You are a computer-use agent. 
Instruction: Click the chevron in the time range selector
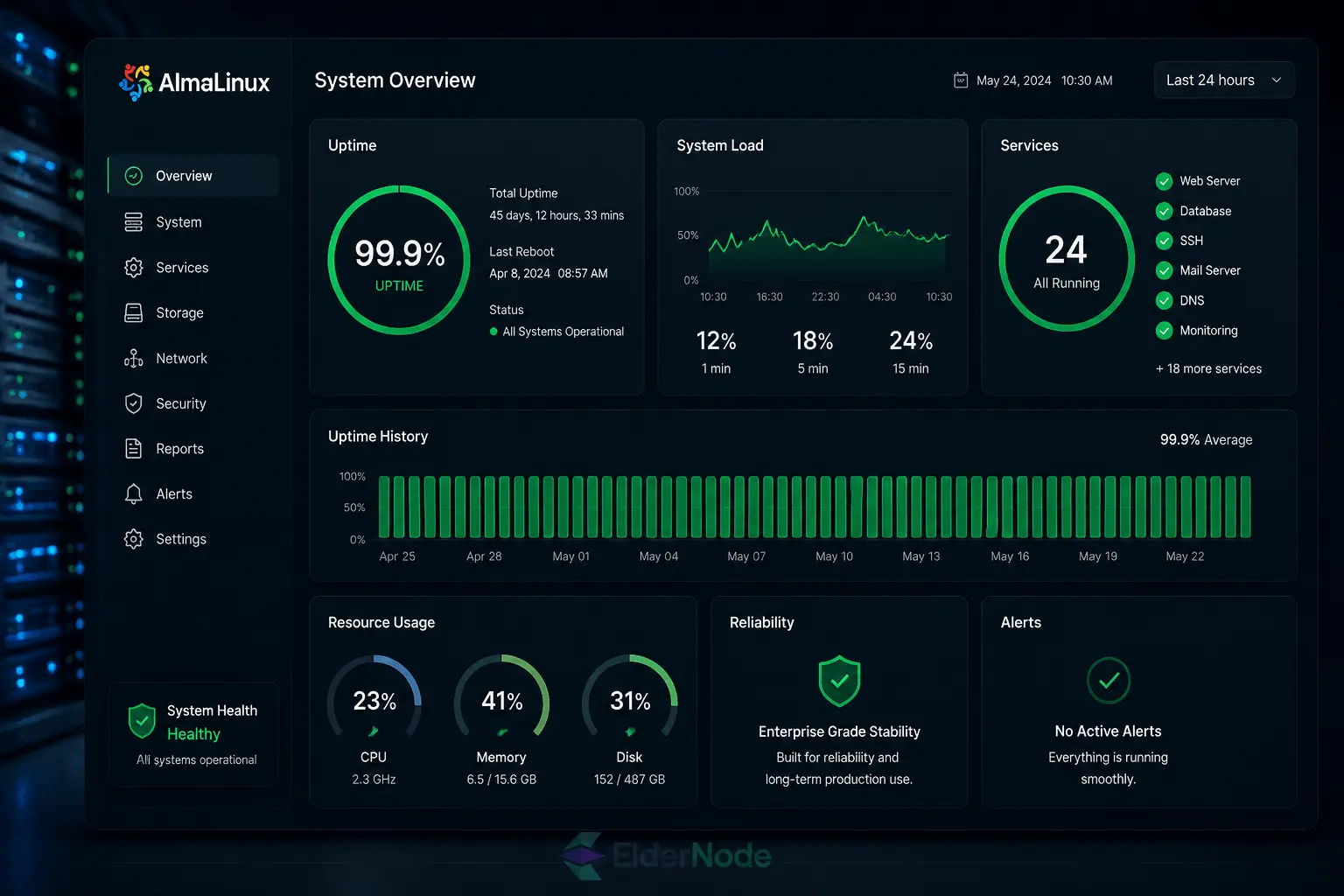click(1277, 80)
